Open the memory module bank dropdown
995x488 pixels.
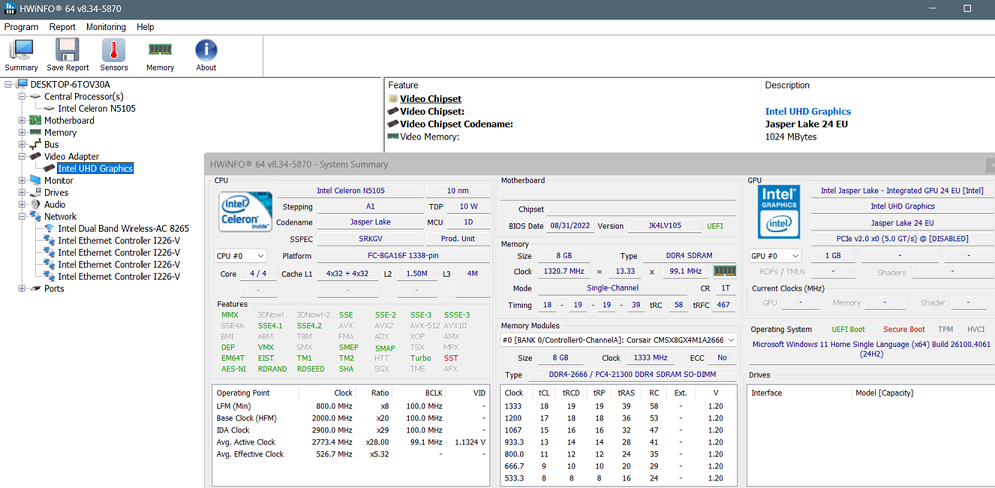(x=618, y=340)
